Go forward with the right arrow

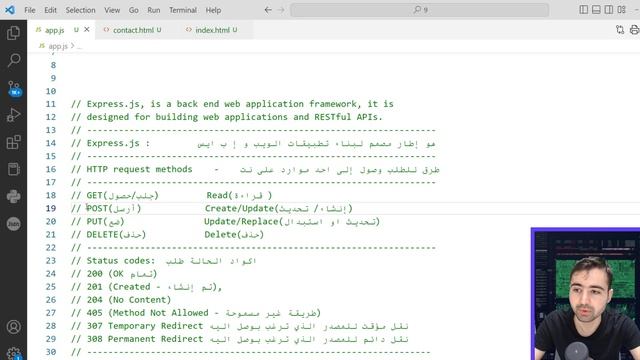(281, 10)
